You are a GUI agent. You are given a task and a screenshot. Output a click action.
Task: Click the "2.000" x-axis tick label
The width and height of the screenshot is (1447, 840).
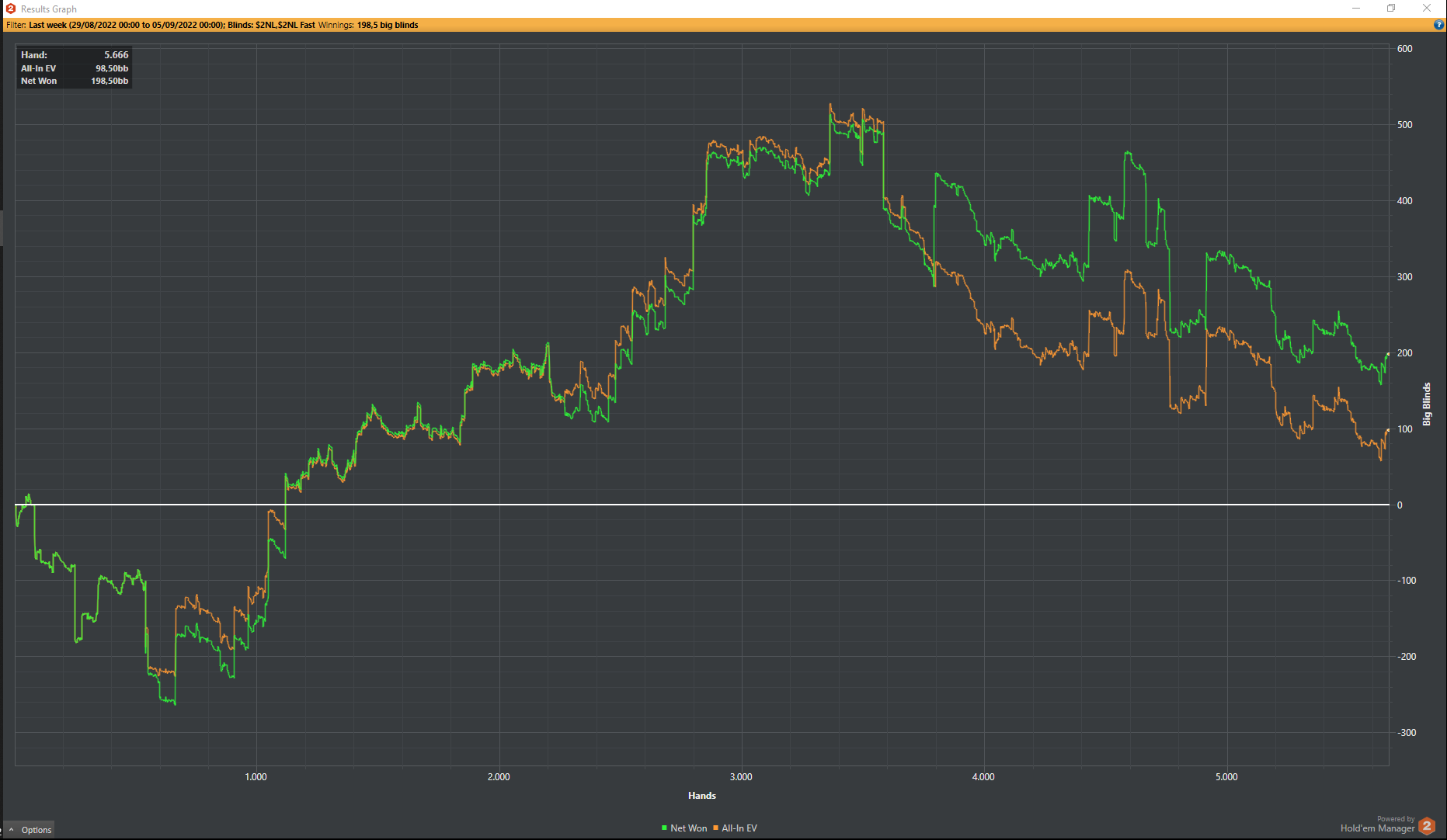[499, 777]
